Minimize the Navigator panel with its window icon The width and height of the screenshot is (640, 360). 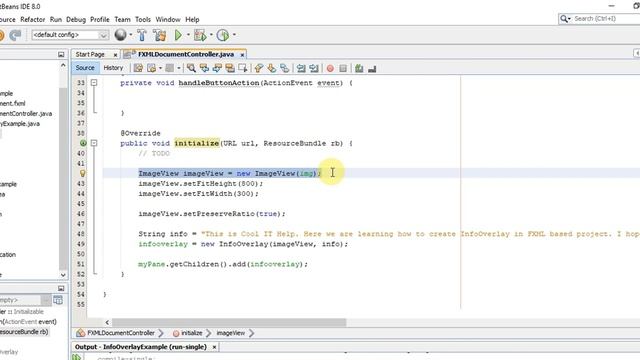pos(61,288)
